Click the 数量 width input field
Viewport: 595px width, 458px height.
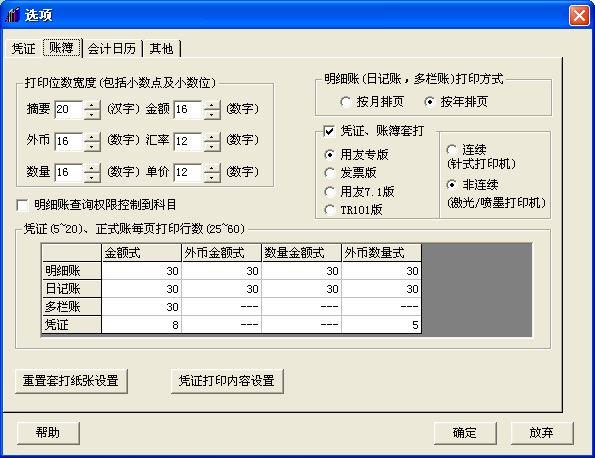pyautogui.click(x=68, y=173)
